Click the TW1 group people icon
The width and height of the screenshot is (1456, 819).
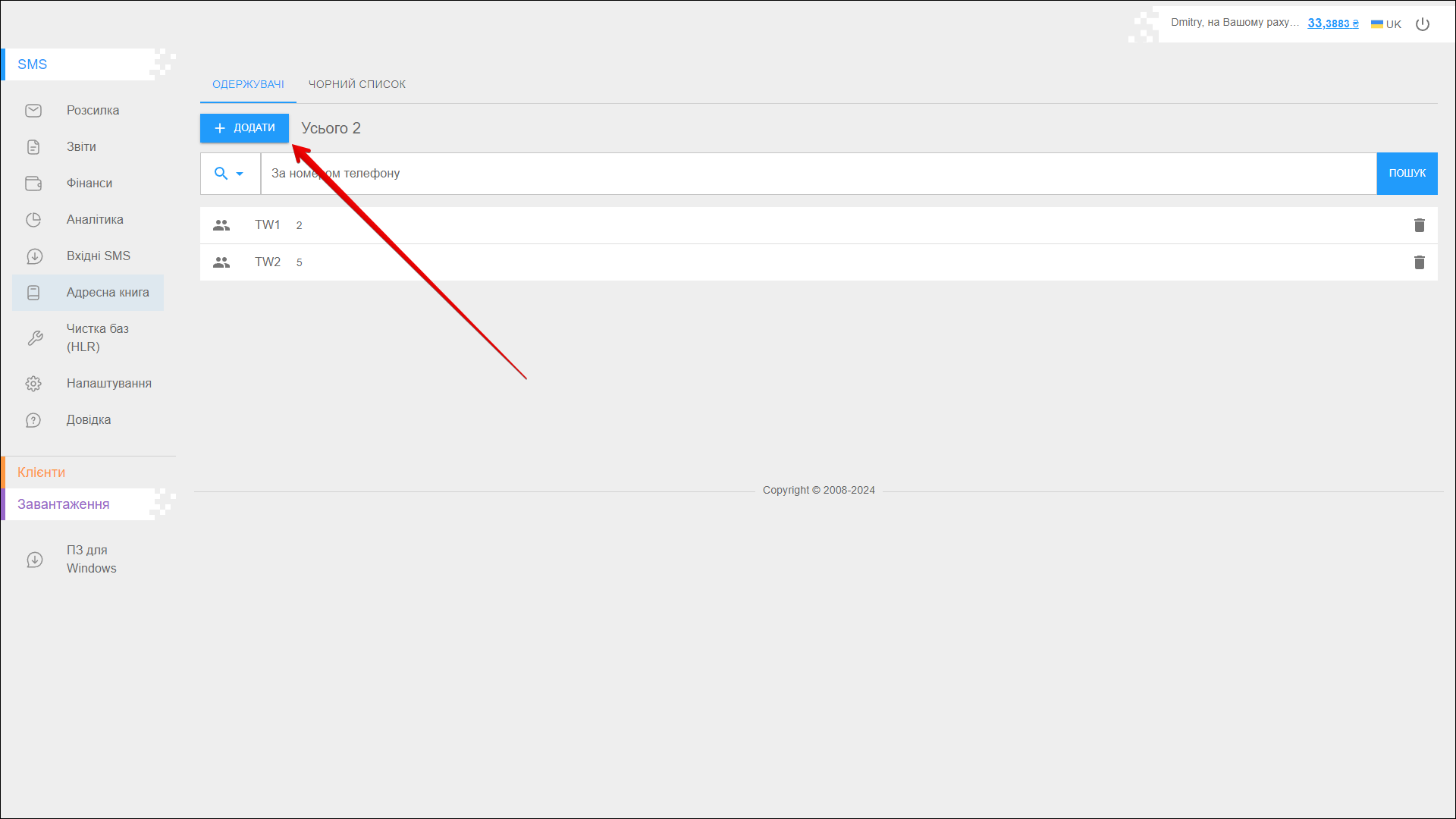pyautogui.click(x=221, y=225)
